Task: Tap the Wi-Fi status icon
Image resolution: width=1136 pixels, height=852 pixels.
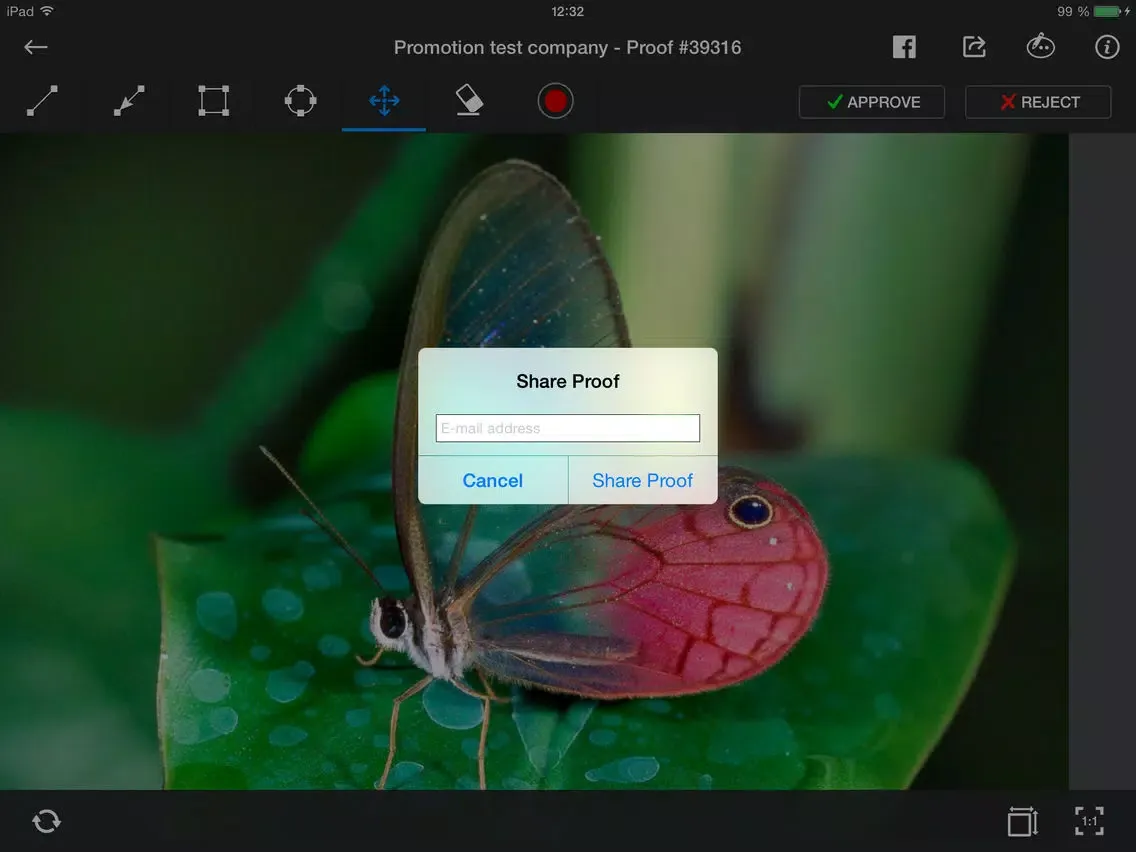Action: click(x=47, y=11)
